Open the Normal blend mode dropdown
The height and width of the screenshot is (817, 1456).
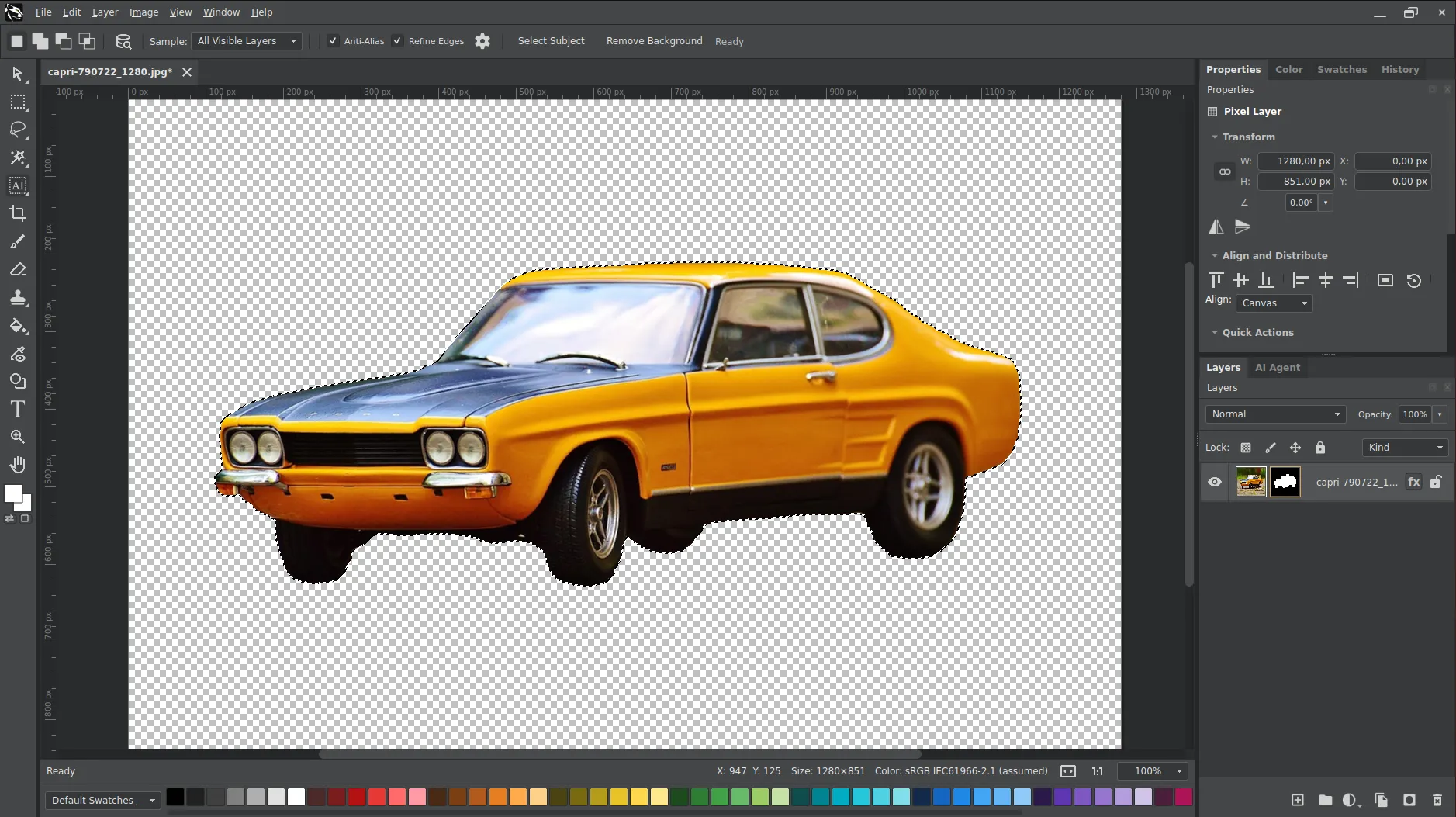(x=1275, y=414)
